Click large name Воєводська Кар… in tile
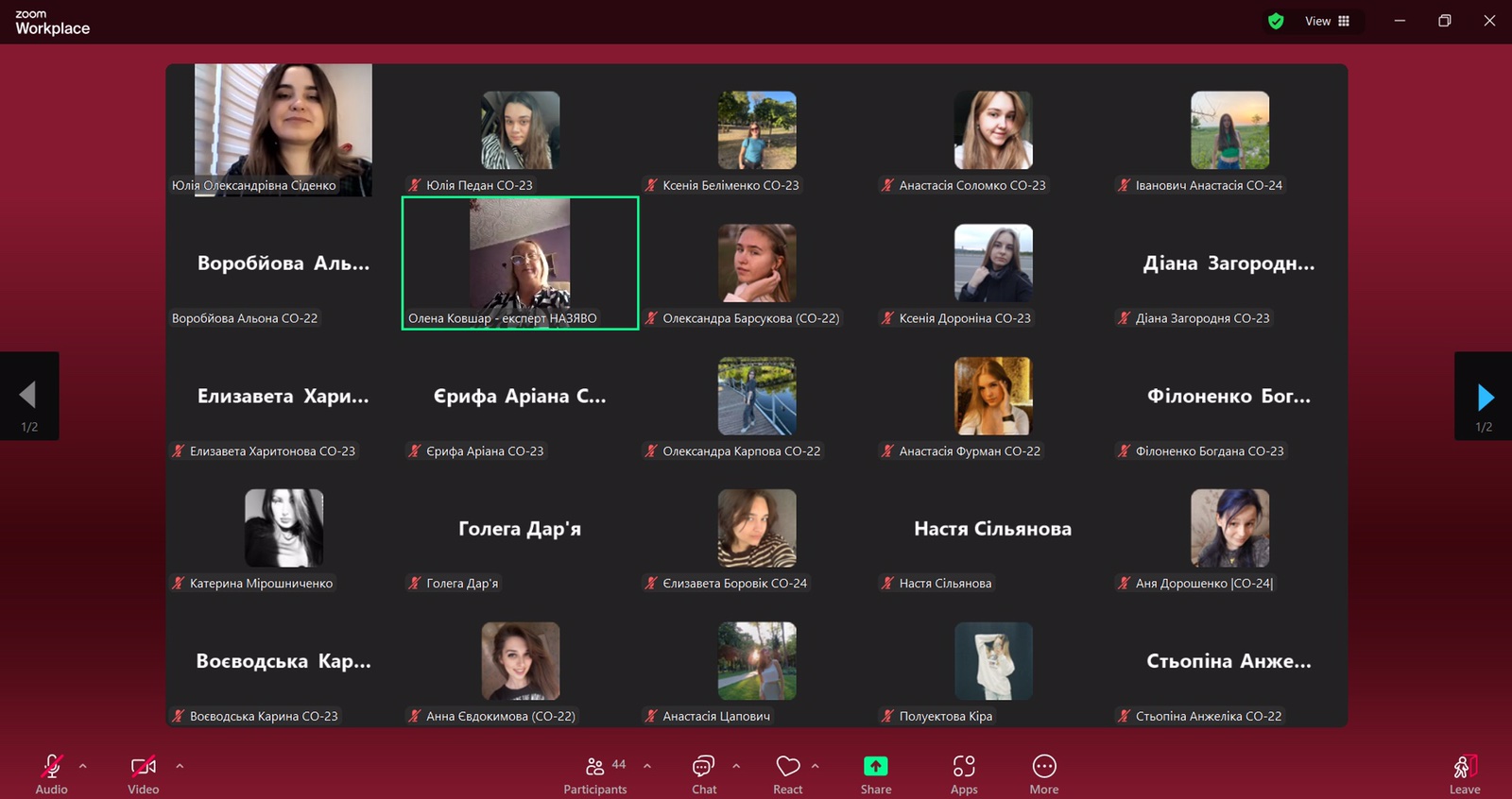 pyautogui.click(x=283, y=661)
